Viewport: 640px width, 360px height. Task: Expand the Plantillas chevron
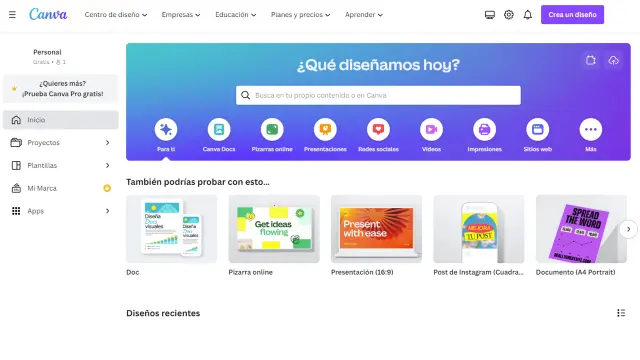tap(107, 165)
